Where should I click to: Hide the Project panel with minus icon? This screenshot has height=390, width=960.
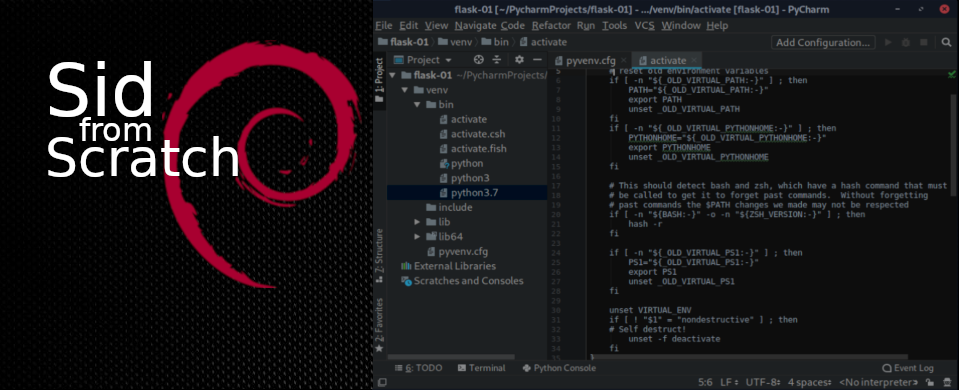tap(537, 60)
